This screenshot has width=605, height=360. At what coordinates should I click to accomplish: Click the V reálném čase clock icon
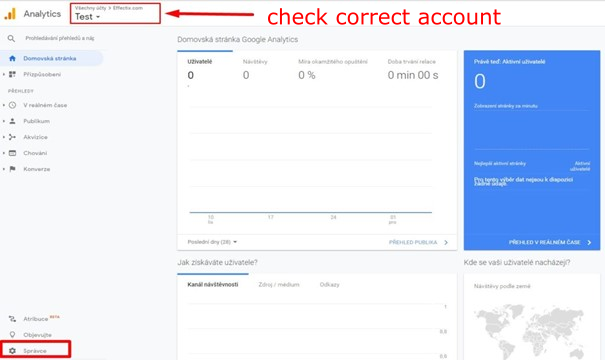(x=12, y=105)
